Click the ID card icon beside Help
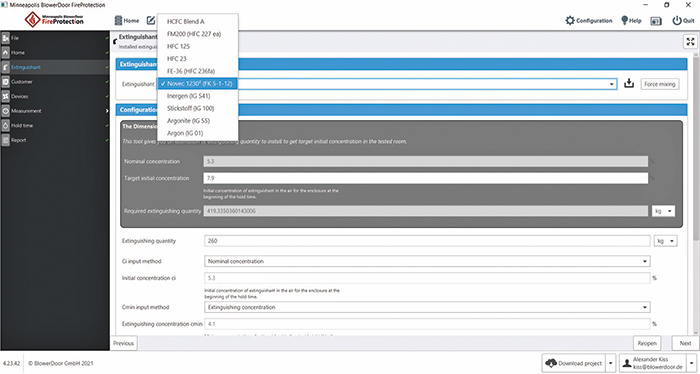 click(656, 21)
